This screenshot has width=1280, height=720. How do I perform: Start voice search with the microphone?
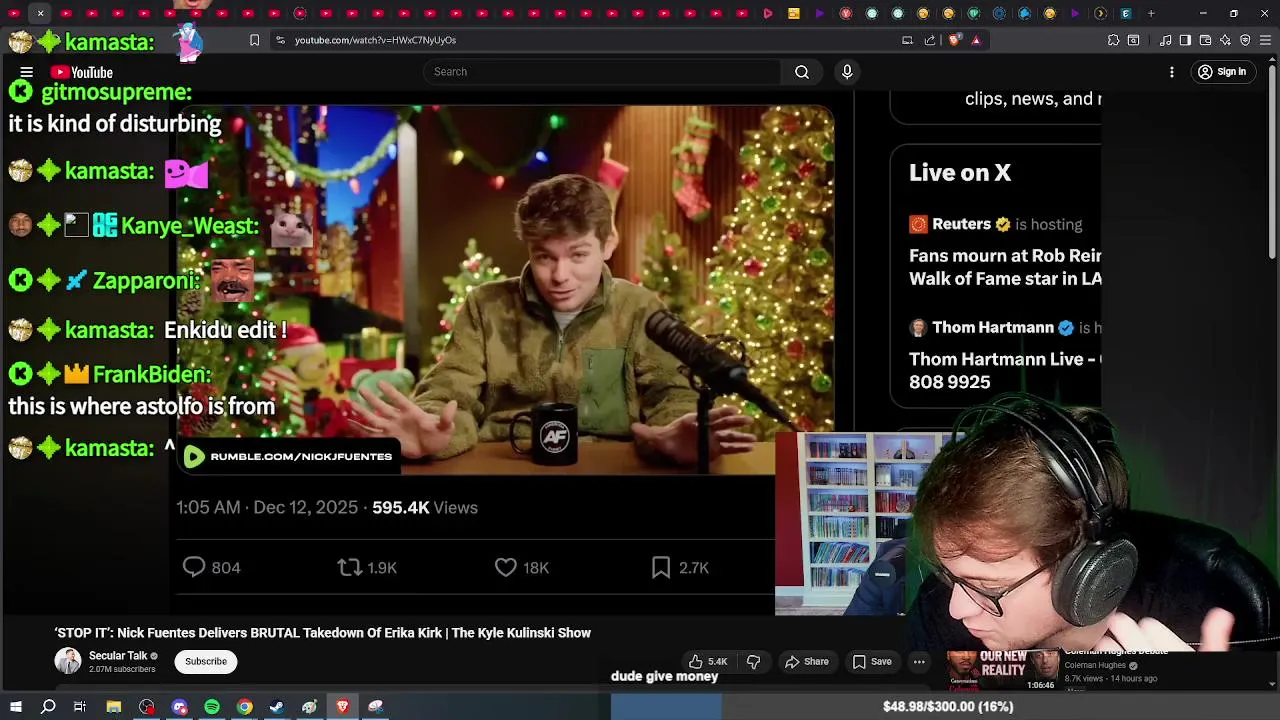point(847,72)
